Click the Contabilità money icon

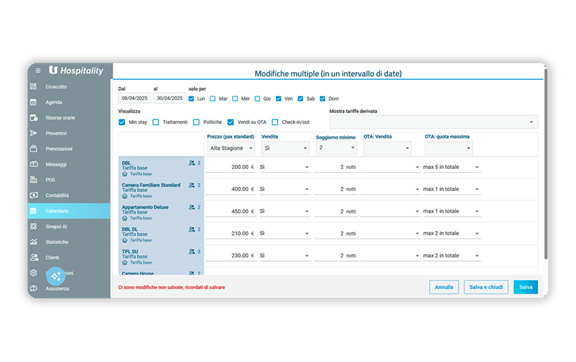click(33, 195)
